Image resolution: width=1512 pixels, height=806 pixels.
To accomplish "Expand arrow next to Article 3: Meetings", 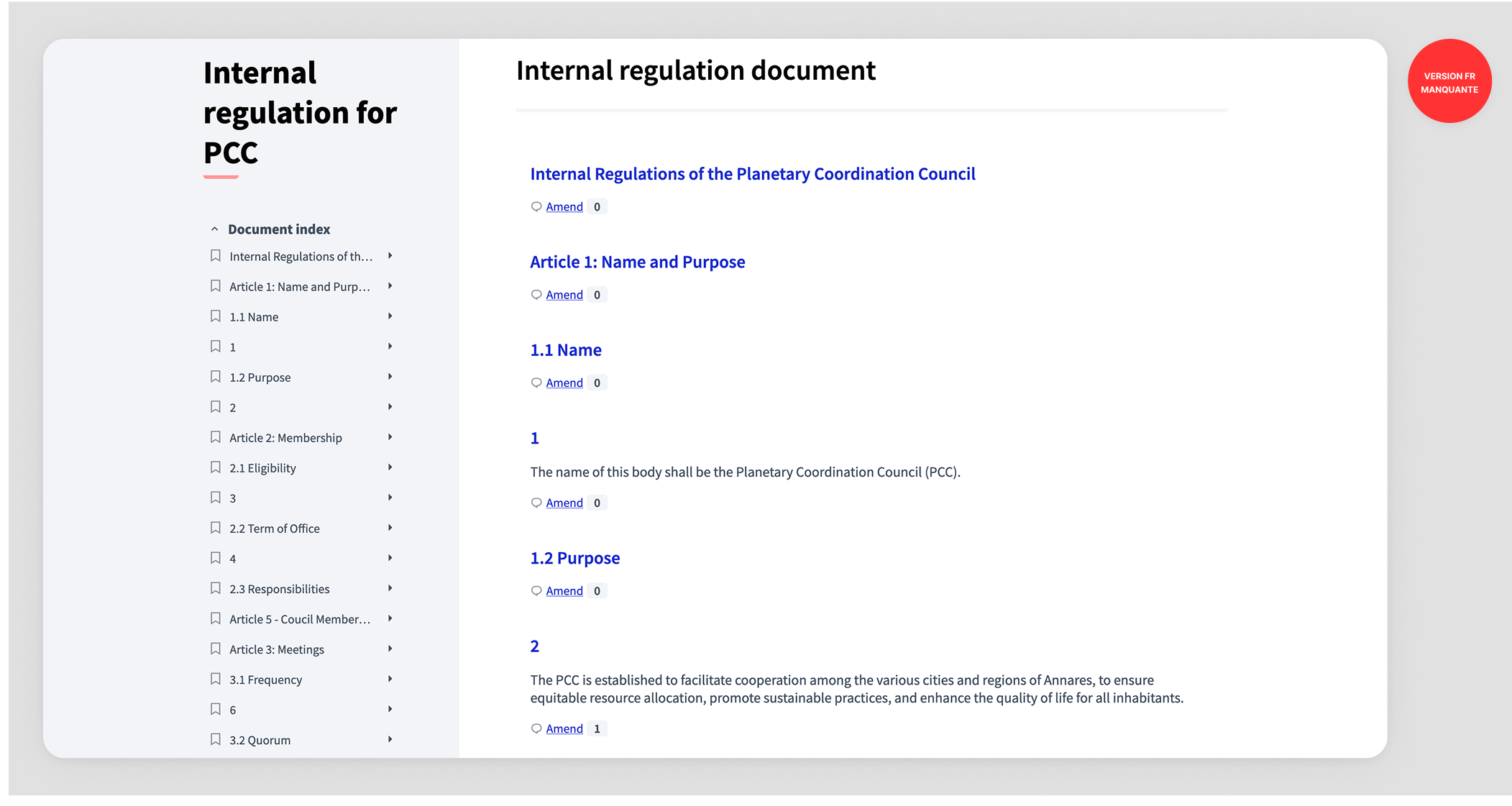I will click(390, 649).
